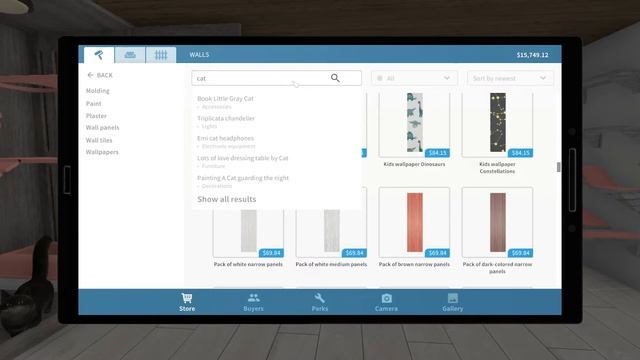Open Pack of white medium panels item
The height and width of the screenshot is (360, 640).
[331, 233]
